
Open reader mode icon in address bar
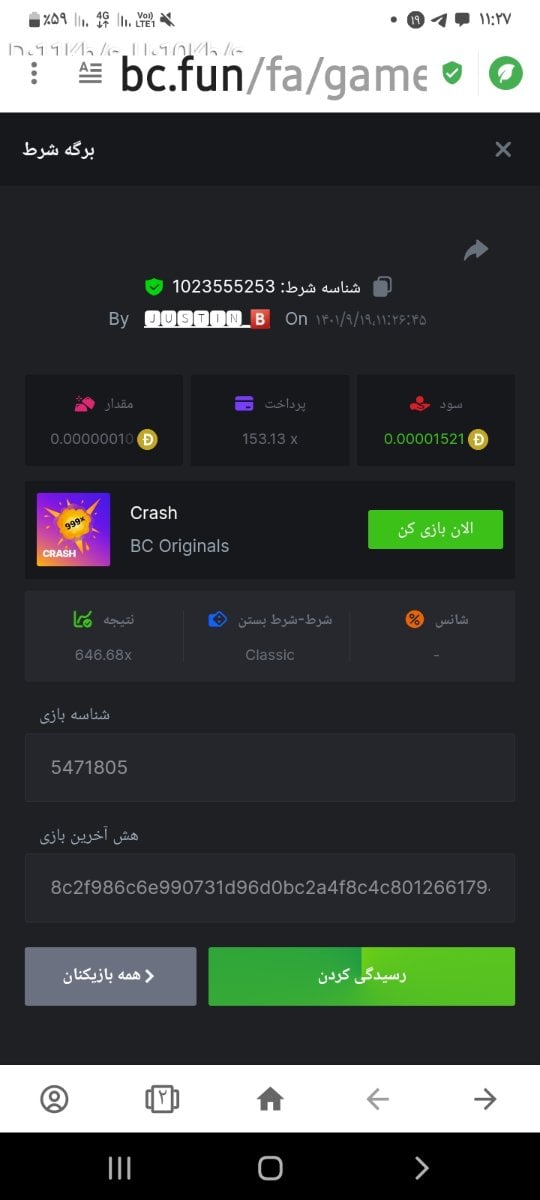tap(90, 73)
